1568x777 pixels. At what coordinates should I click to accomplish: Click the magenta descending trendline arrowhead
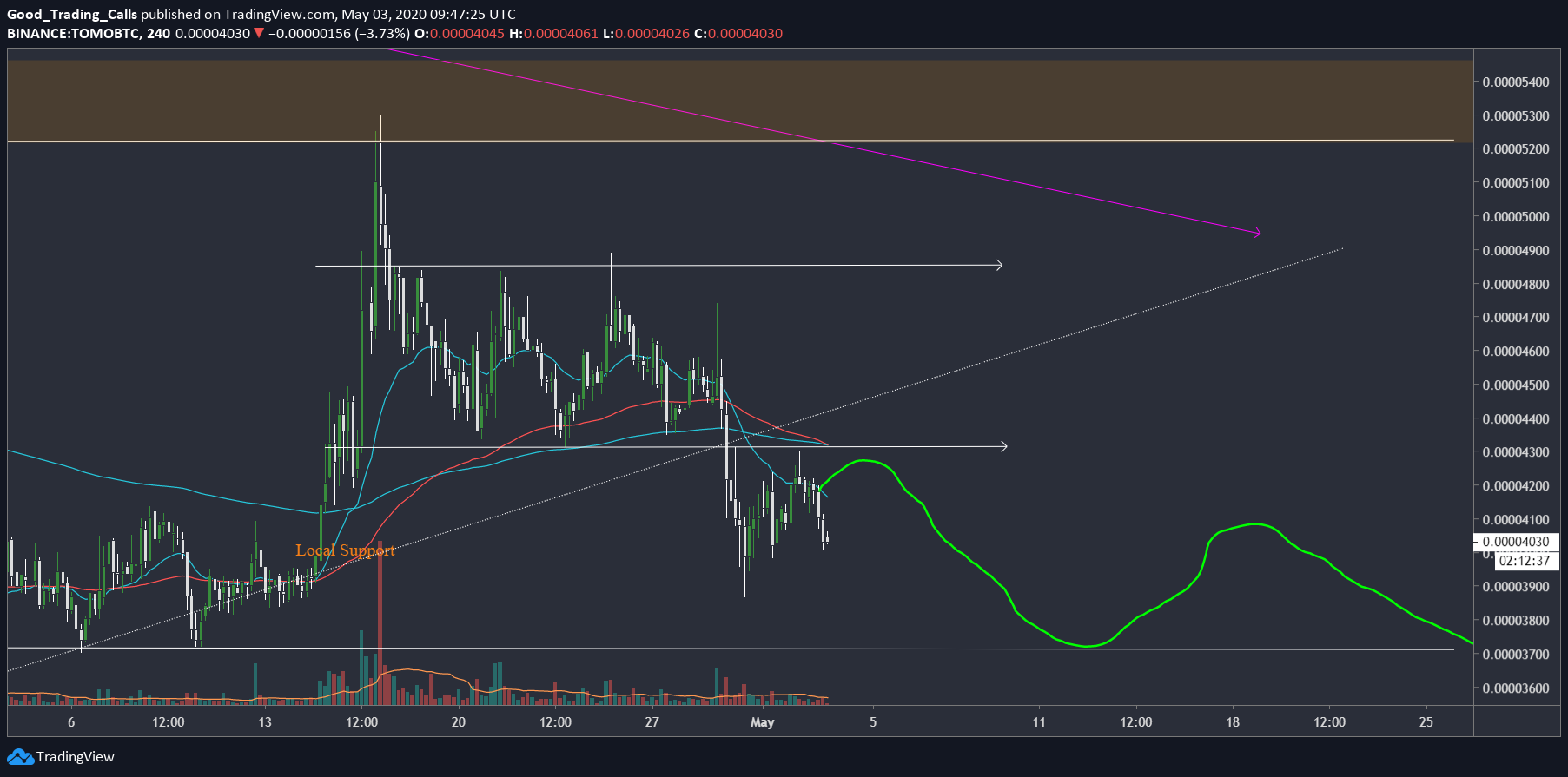[x=1256, y=232]
